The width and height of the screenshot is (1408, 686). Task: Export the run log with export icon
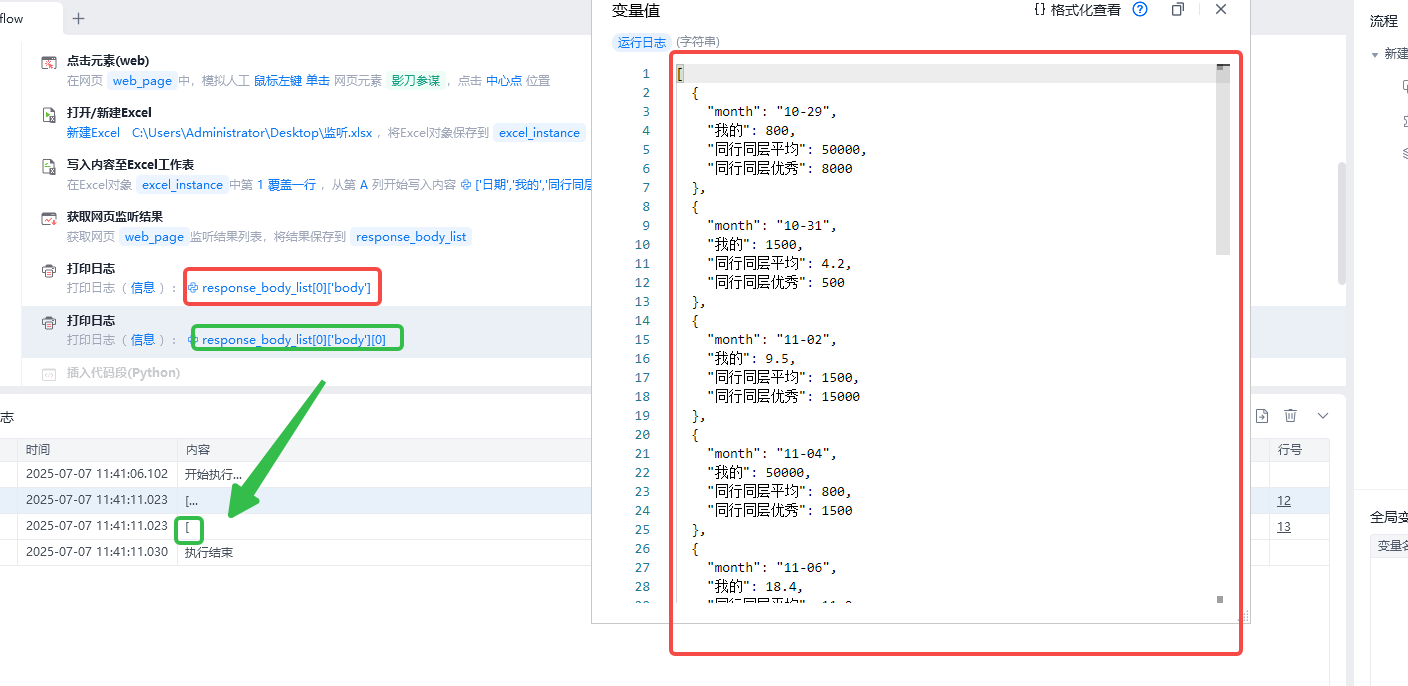pyautogui.click(x=1263, y=415)
